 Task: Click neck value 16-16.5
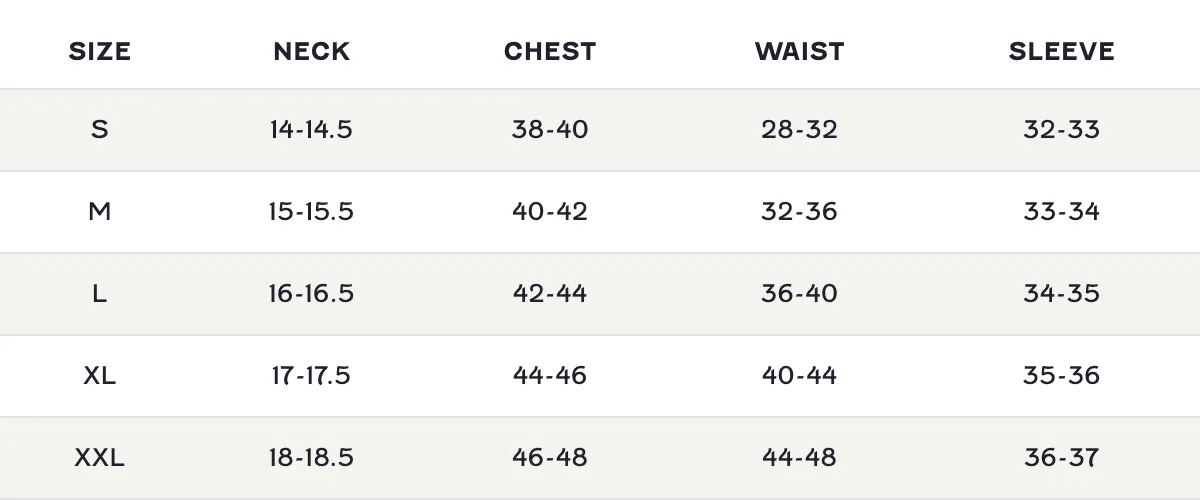[311, 293]
